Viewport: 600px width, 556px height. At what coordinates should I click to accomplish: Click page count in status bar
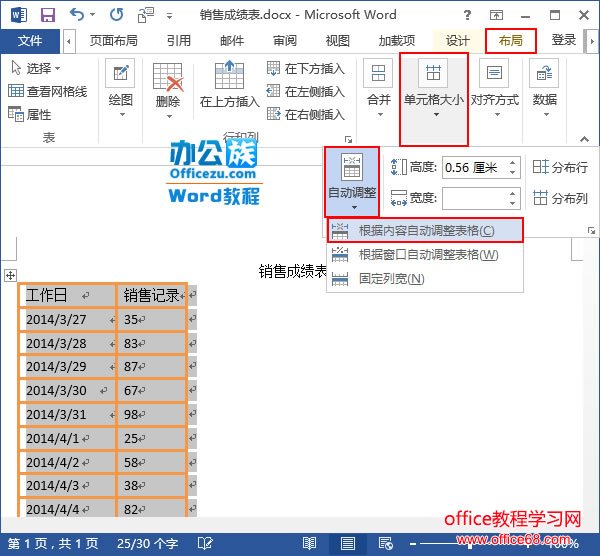click(x=53, y=543)
